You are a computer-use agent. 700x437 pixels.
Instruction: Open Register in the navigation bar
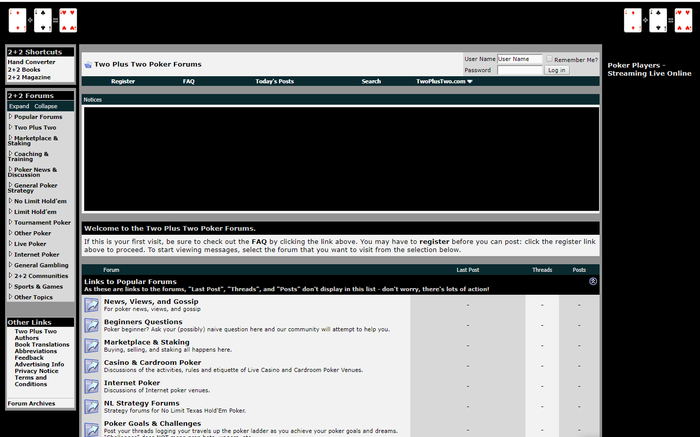point(123,81)
